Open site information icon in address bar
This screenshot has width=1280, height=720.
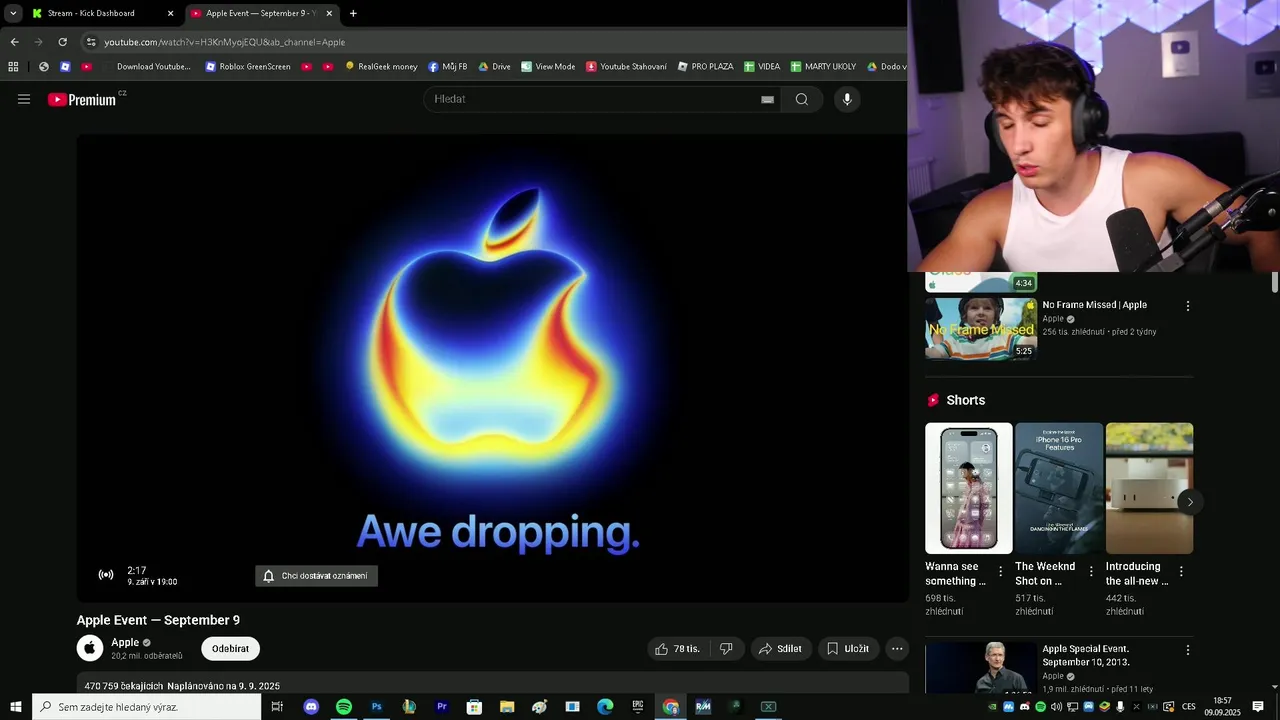[91, 42]
